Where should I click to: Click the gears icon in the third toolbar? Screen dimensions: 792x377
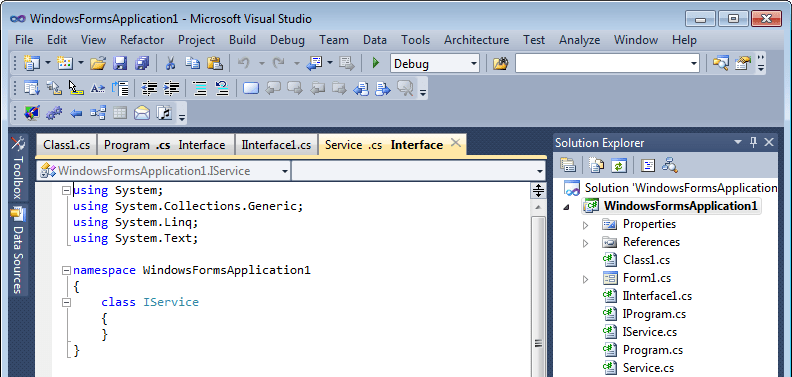(x=54, y=113)
